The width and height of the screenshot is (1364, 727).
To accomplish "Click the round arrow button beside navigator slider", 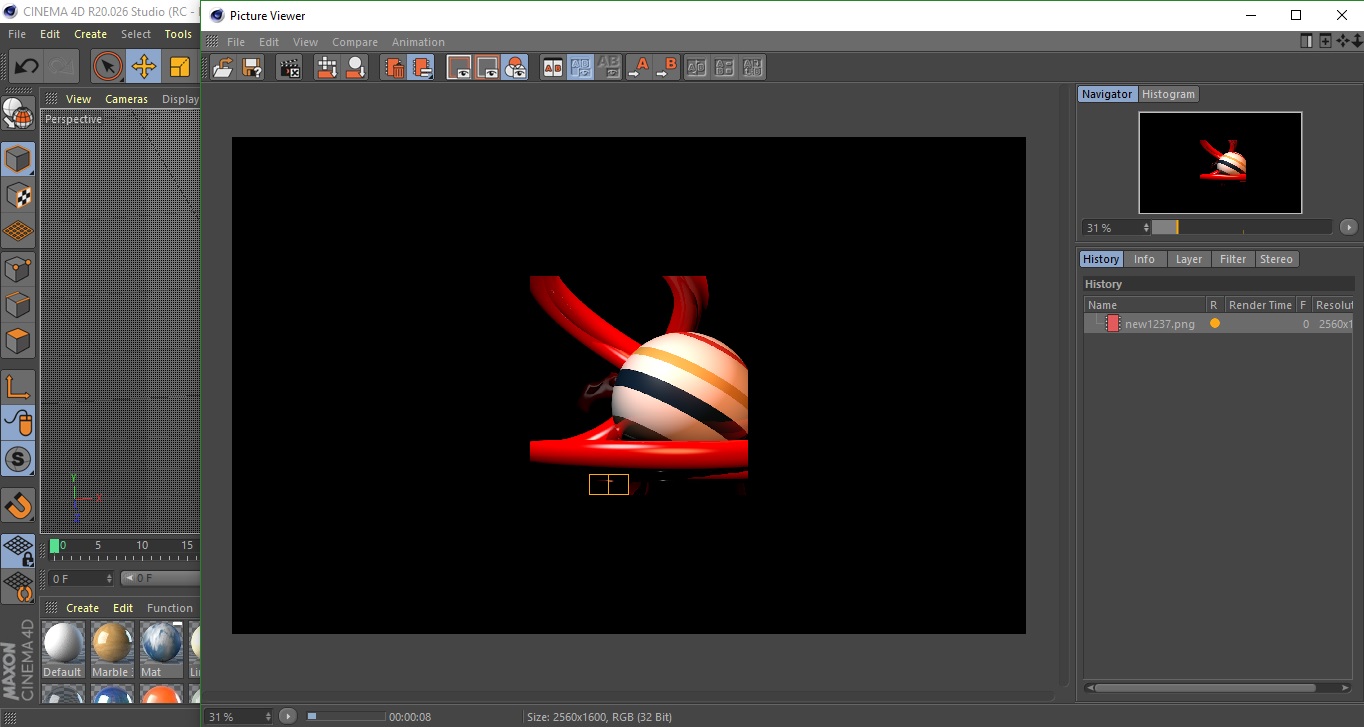I will pyautogui.click(x=1348, y=228).
